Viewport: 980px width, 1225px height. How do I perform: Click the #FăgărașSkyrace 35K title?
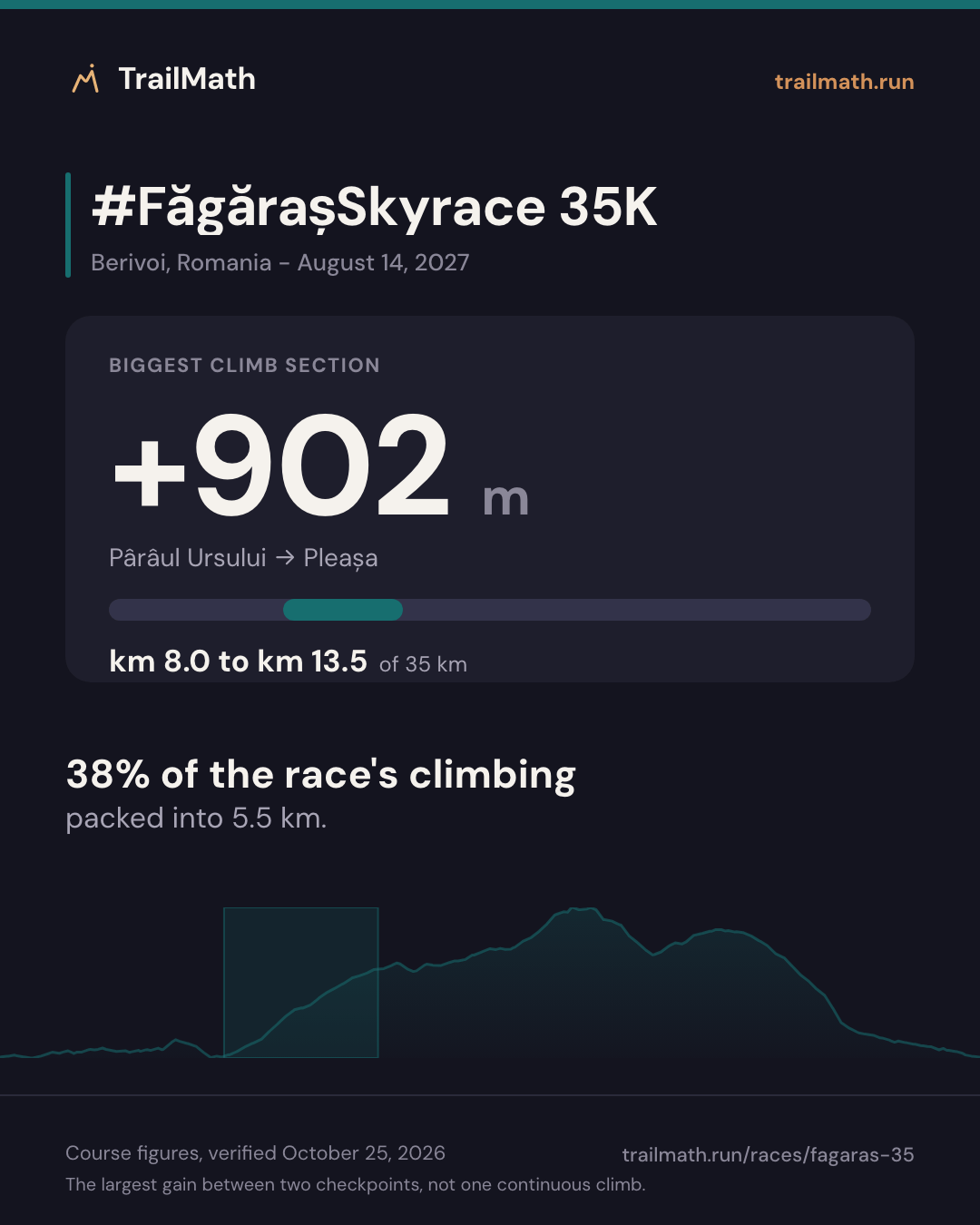tap(374, 208)
